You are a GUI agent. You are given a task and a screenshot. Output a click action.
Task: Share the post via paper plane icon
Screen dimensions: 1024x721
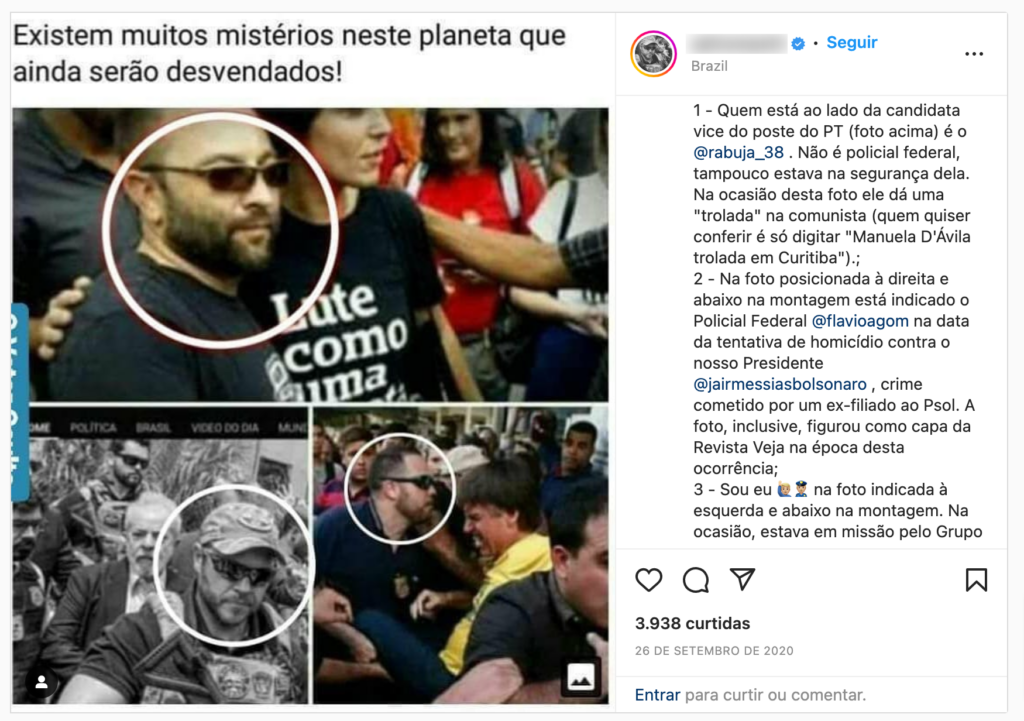pos(743,579)
